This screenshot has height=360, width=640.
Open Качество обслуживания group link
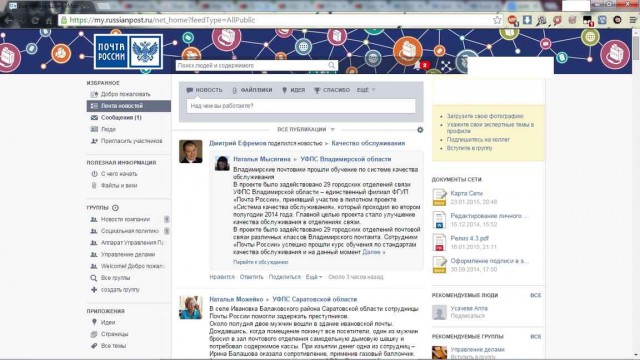[x=368, y=143]
